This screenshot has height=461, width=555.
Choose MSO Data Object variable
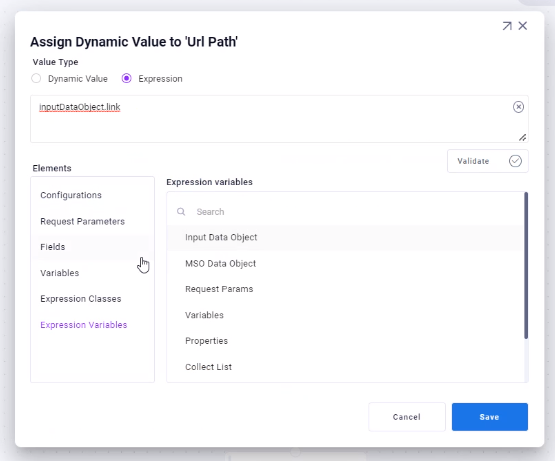[x=345, y=263]
